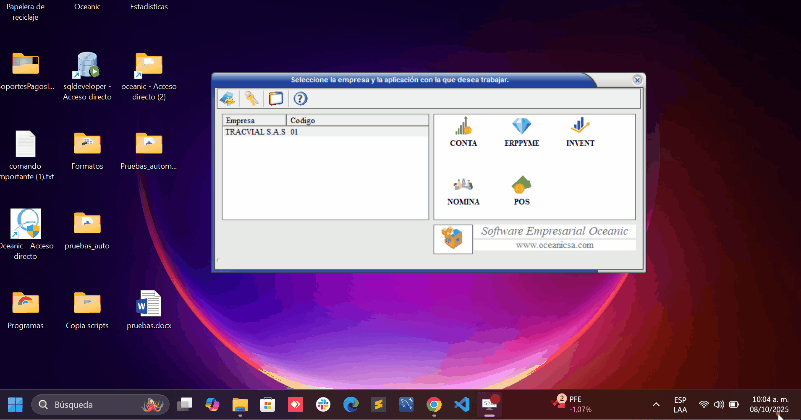Select the NOMINA payroll module

coord(463,189)
